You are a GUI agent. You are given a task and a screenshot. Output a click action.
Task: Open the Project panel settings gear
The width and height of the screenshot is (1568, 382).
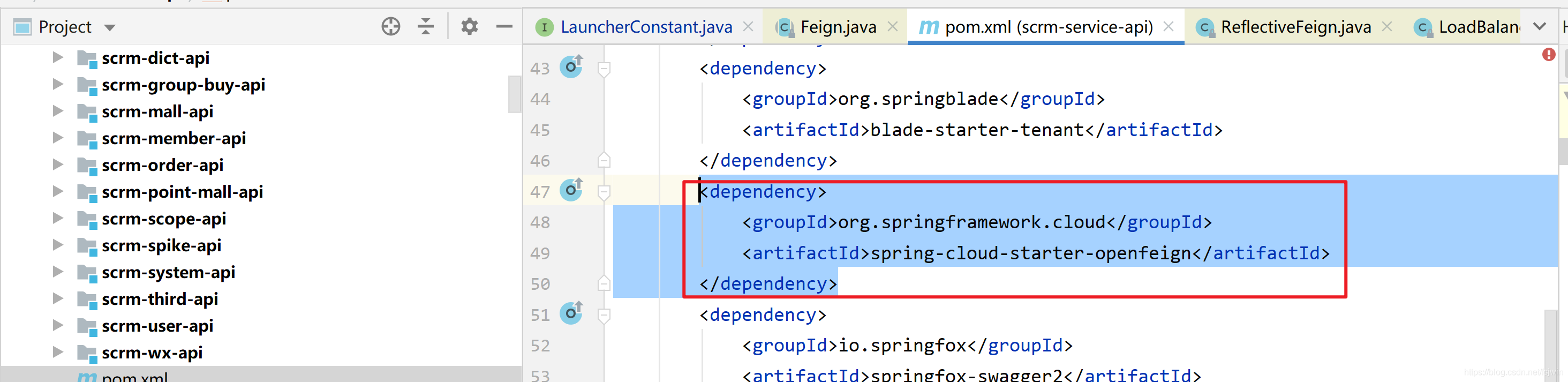click(469, 26)
